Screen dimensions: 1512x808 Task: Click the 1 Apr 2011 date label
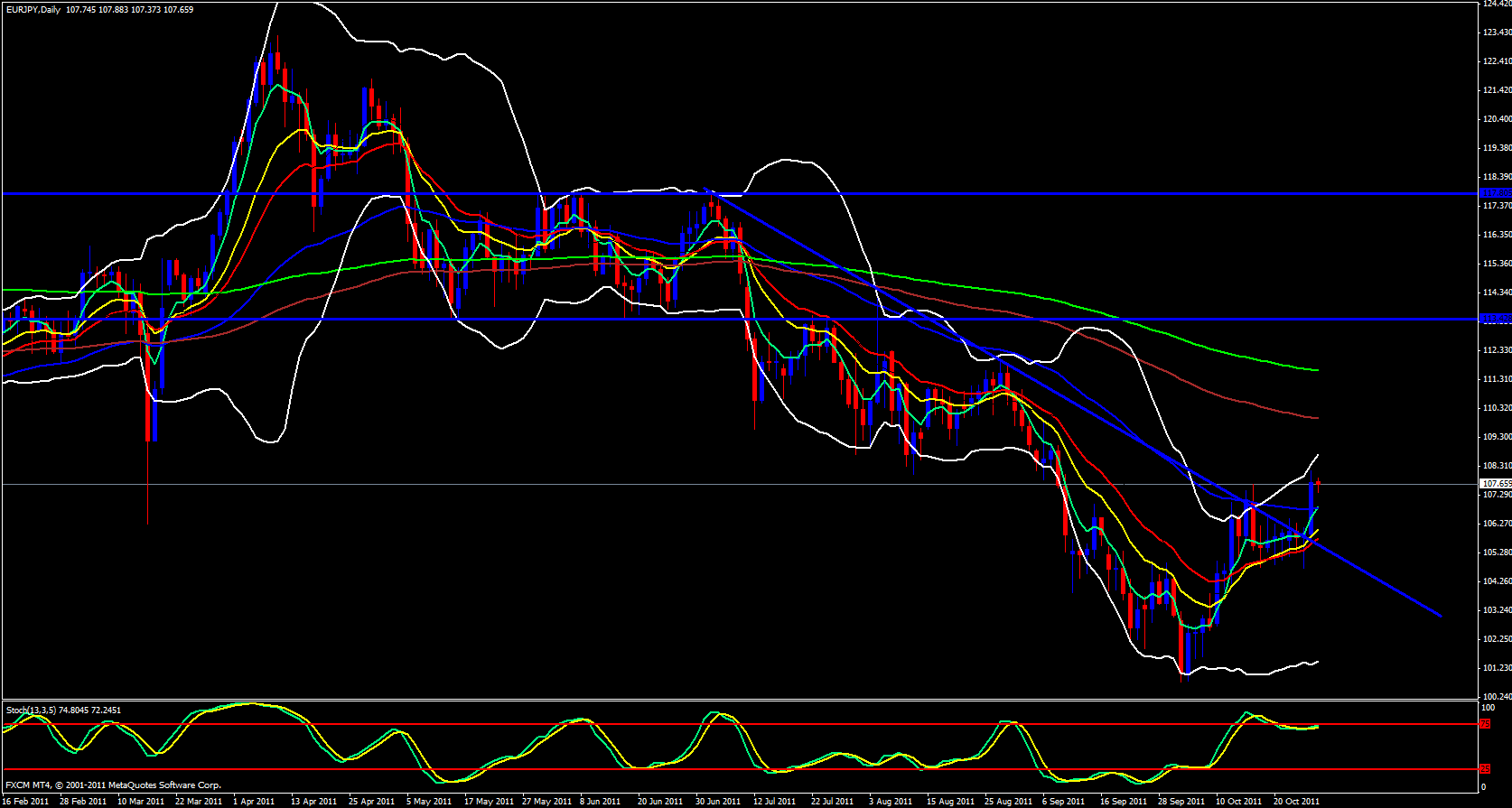click(254, 801)
